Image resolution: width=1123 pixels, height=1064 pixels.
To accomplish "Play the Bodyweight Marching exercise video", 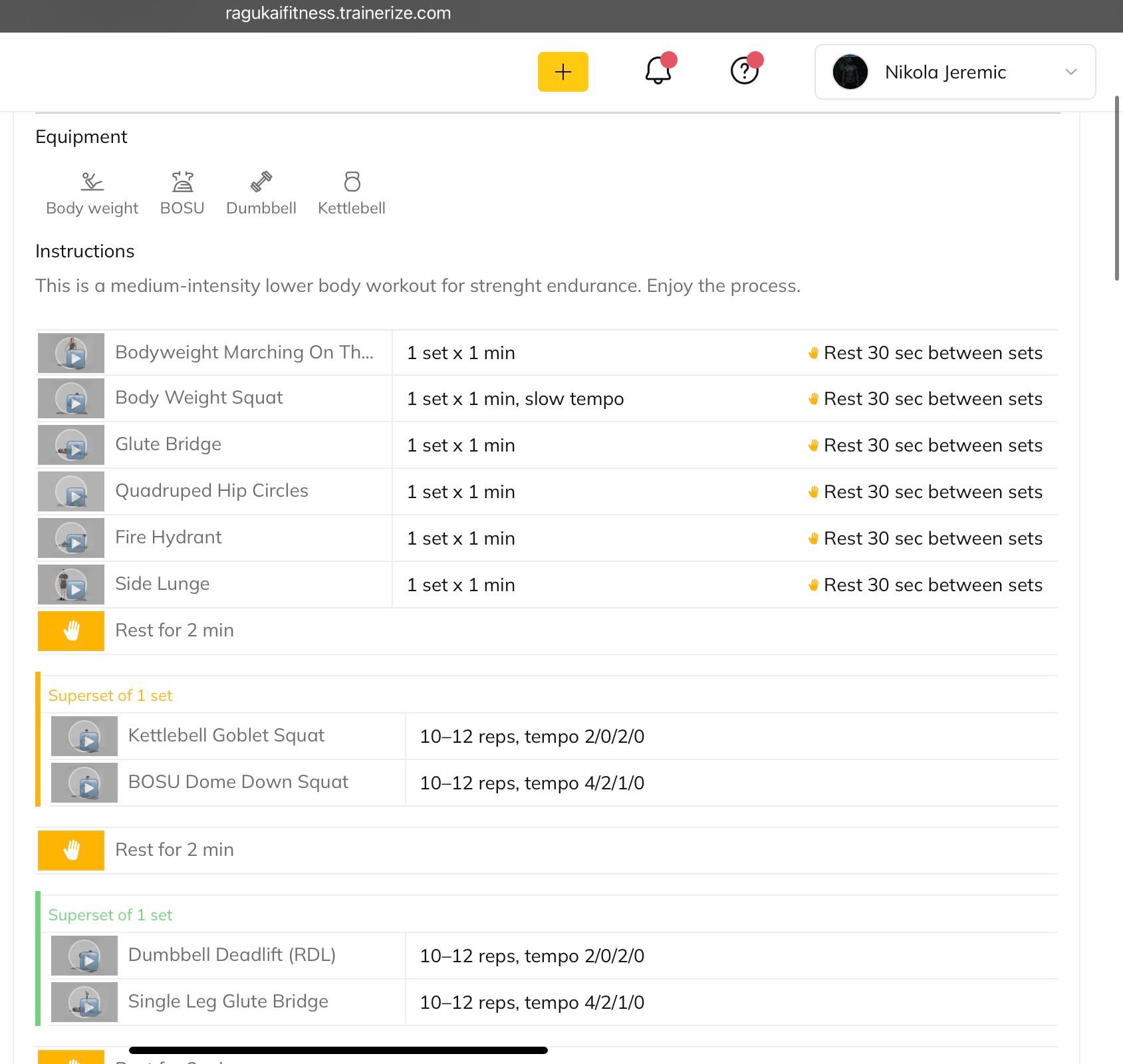I will tap(71, 353).
